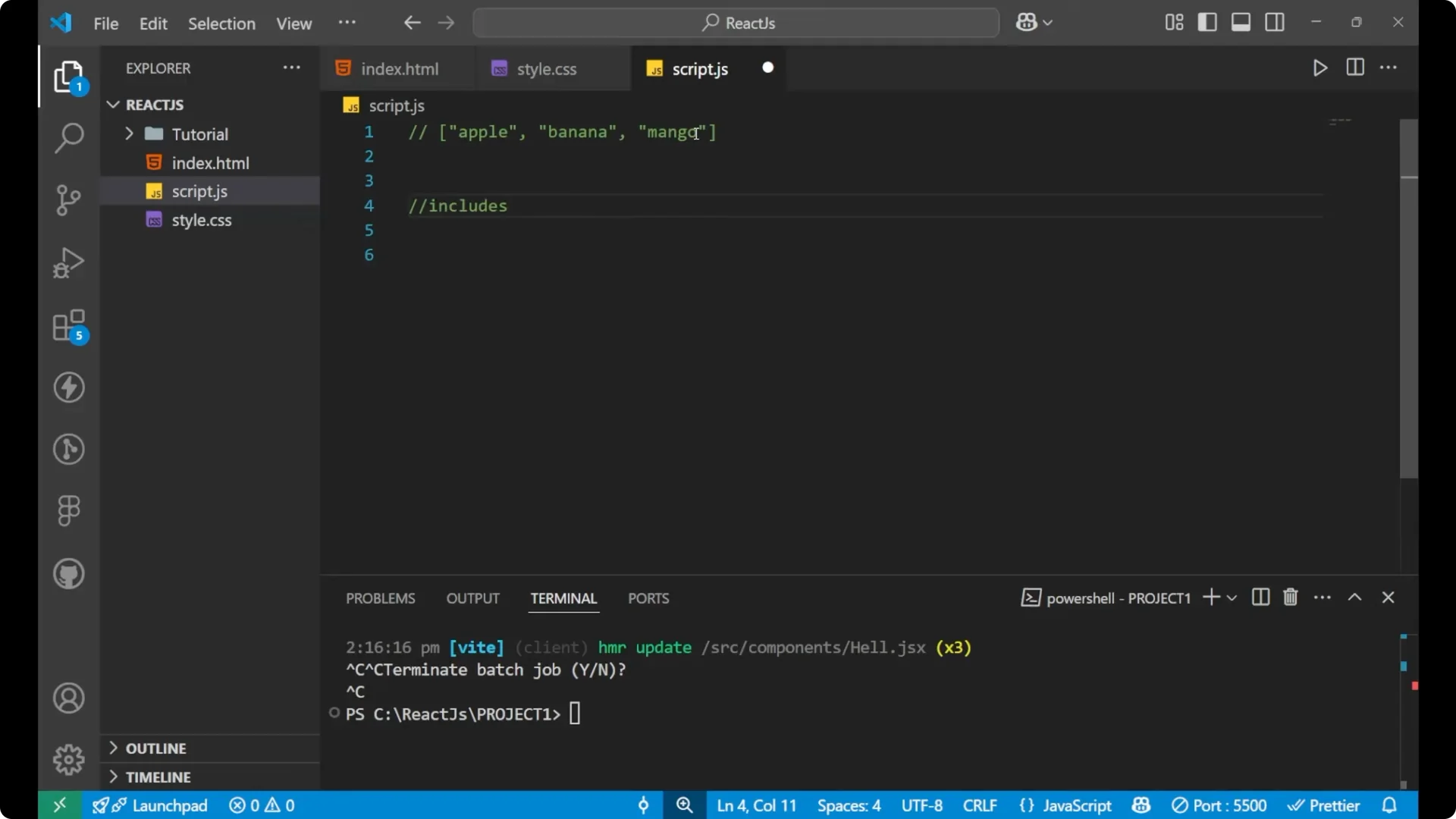
Task: Open the Search view
Action: (68, 139)
